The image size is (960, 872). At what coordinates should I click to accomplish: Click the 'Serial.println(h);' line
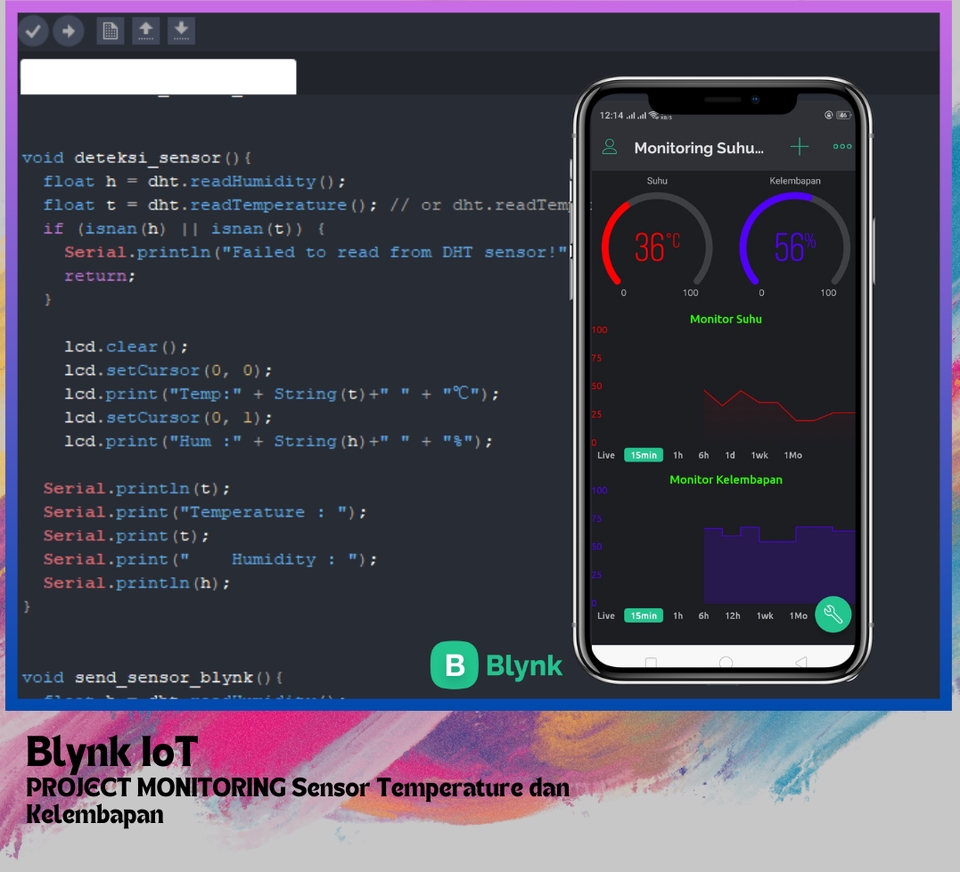(137, 583)
